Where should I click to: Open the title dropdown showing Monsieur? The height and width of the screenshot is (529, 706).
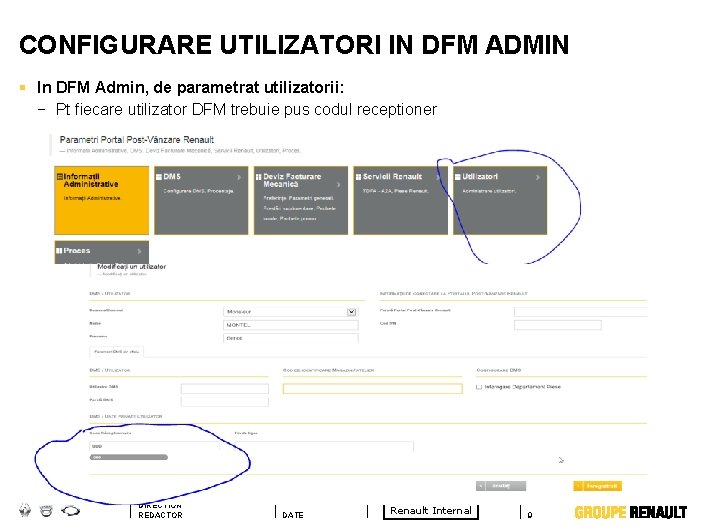tap(290, 312)
